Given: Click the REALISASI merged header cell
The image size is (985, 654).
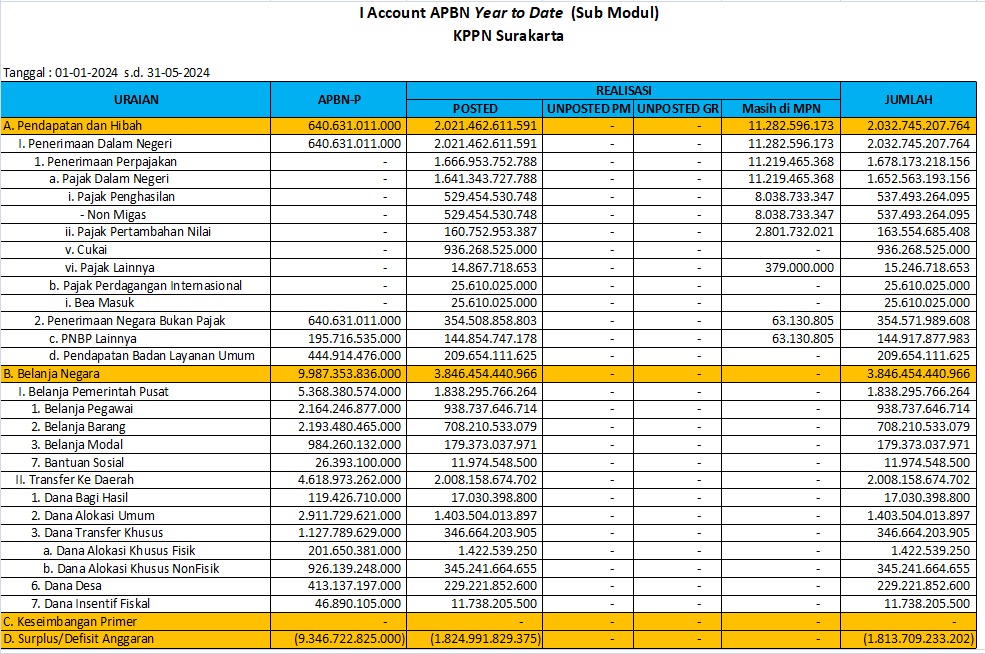Looking at the screenshot, I should click(x=623, y=90).
